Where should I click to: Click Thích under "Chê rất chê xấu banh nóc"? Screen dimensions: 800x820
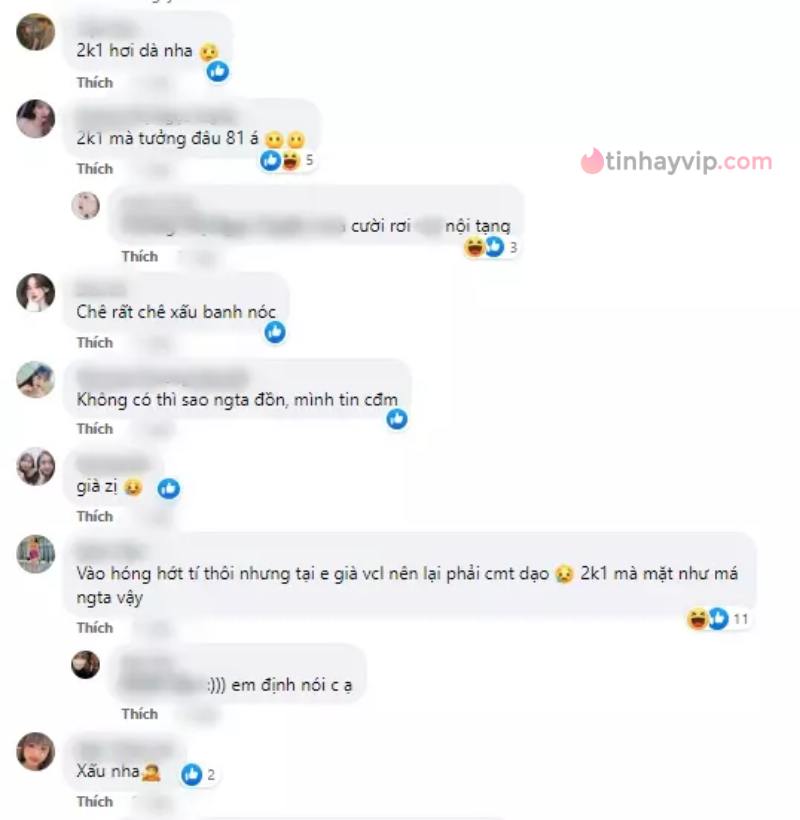point(95,343)
